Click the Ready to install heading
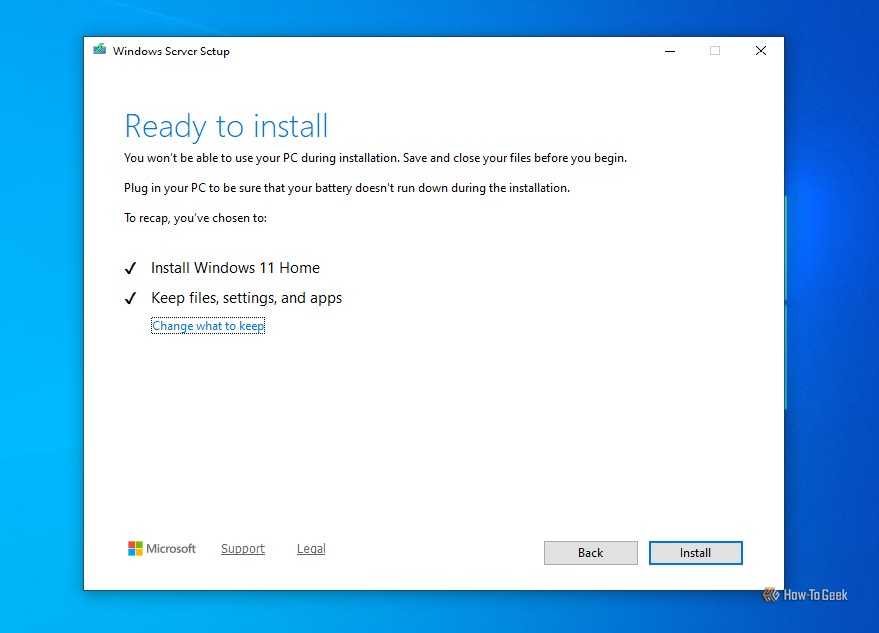879x633 pixels. (x=226, y=125)
